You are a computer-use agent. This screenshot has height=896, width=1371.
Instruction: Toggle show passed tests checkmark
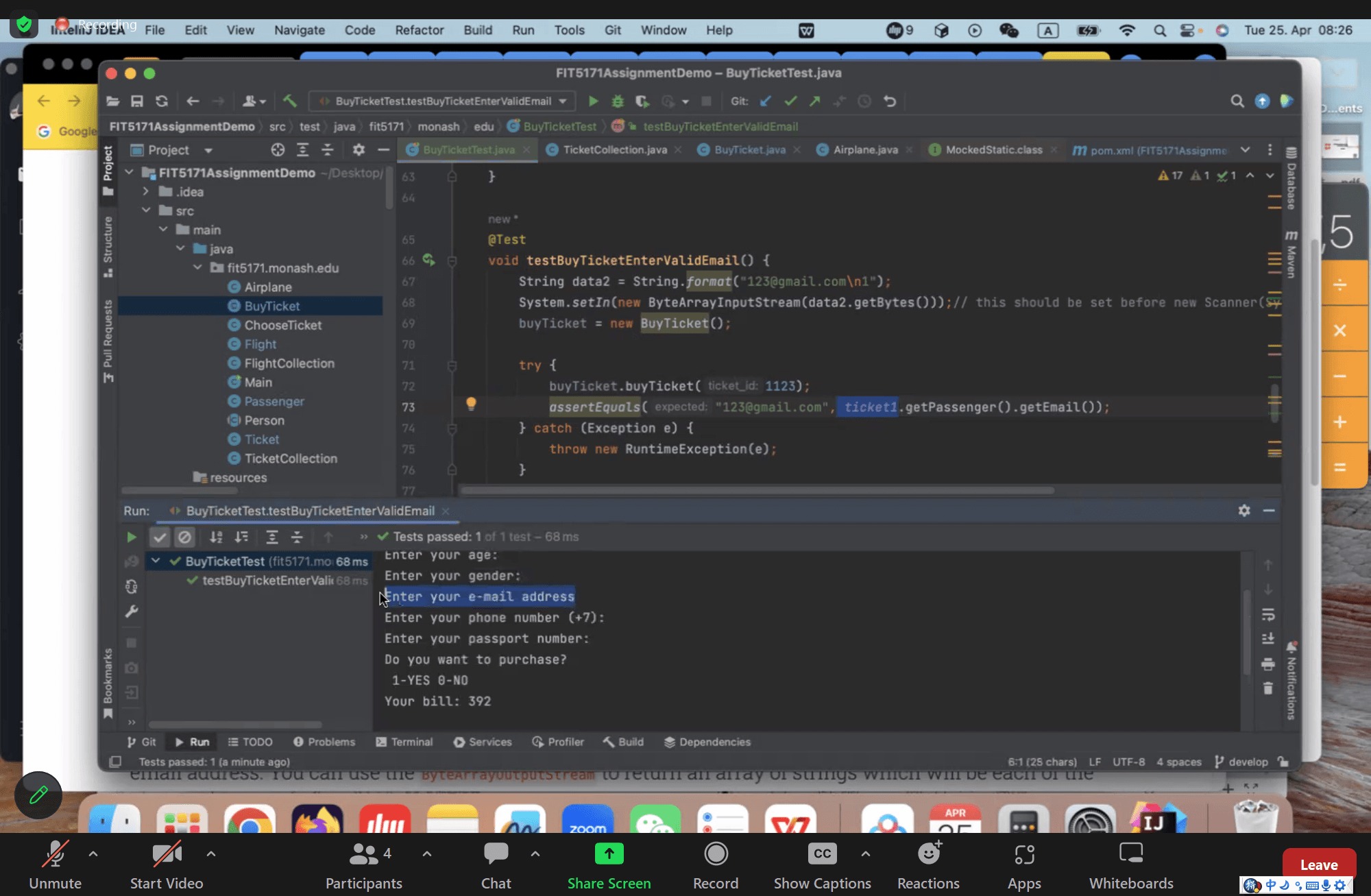(x=160, y=537)
